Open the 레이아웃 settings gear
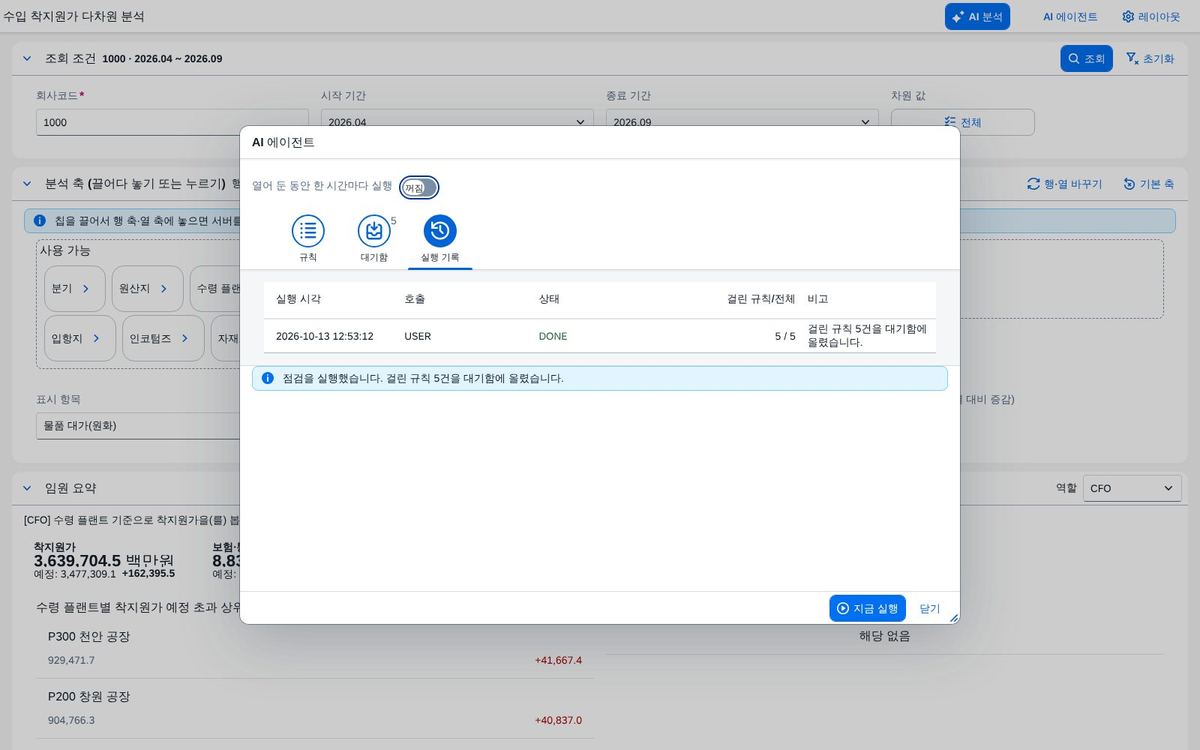This screenshot has width=1200, height=750. coord(1150,17)
